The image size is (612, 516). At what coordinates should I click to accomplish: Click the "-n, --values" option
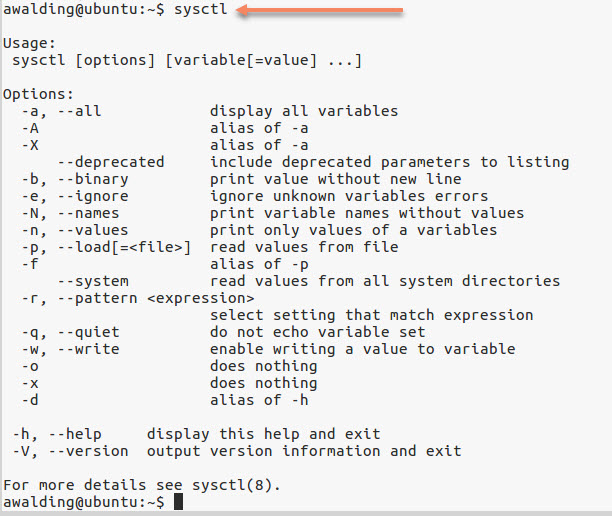coord(75,230)
